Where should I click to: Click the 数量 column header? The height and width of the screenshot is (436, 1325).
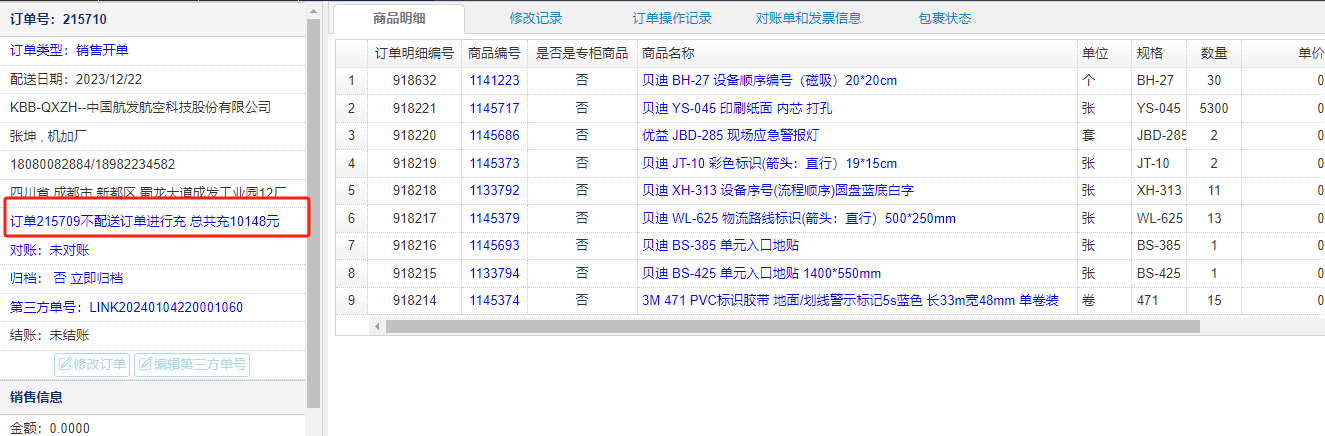pyautogui.click(x=1214, y=53)
